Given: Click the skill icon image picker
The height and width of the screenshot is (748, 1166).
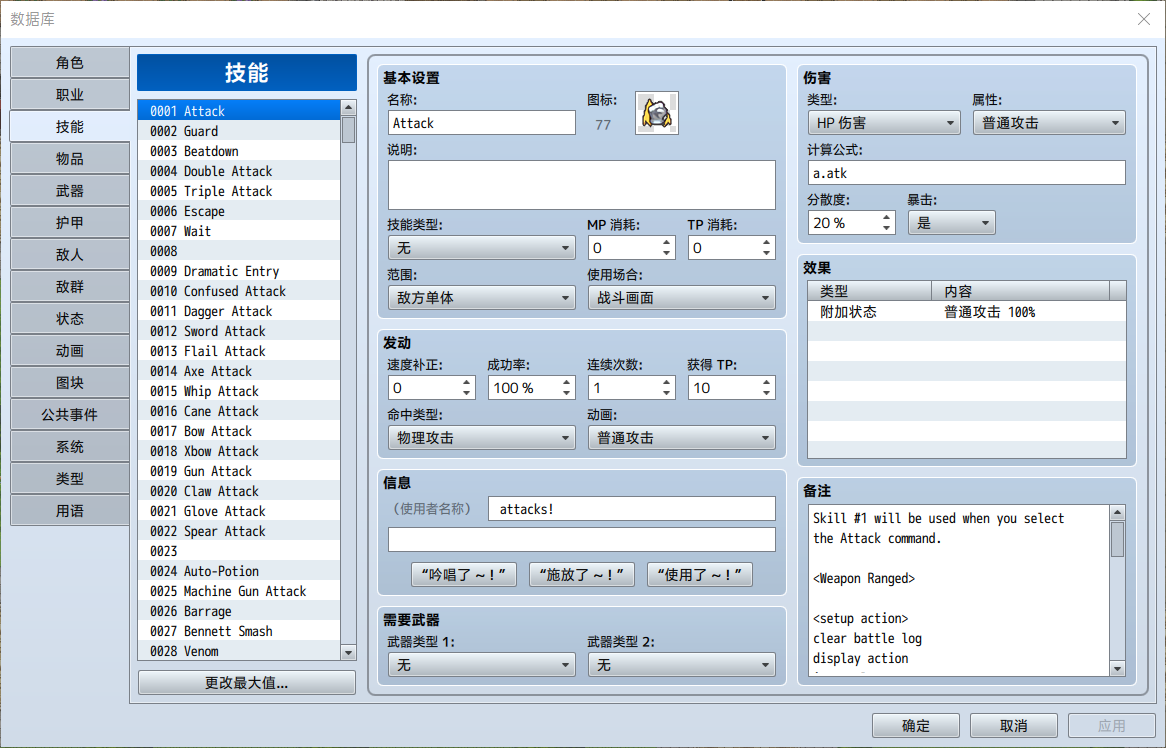Looking at the screenshot, I should [657, 113].
